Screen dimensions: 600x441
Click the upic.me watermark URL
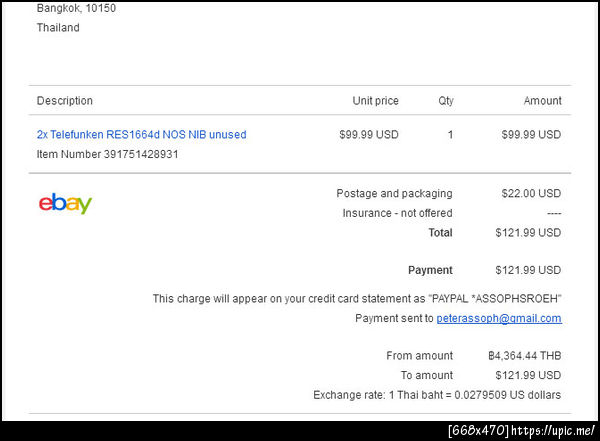(x=553, y=432)
